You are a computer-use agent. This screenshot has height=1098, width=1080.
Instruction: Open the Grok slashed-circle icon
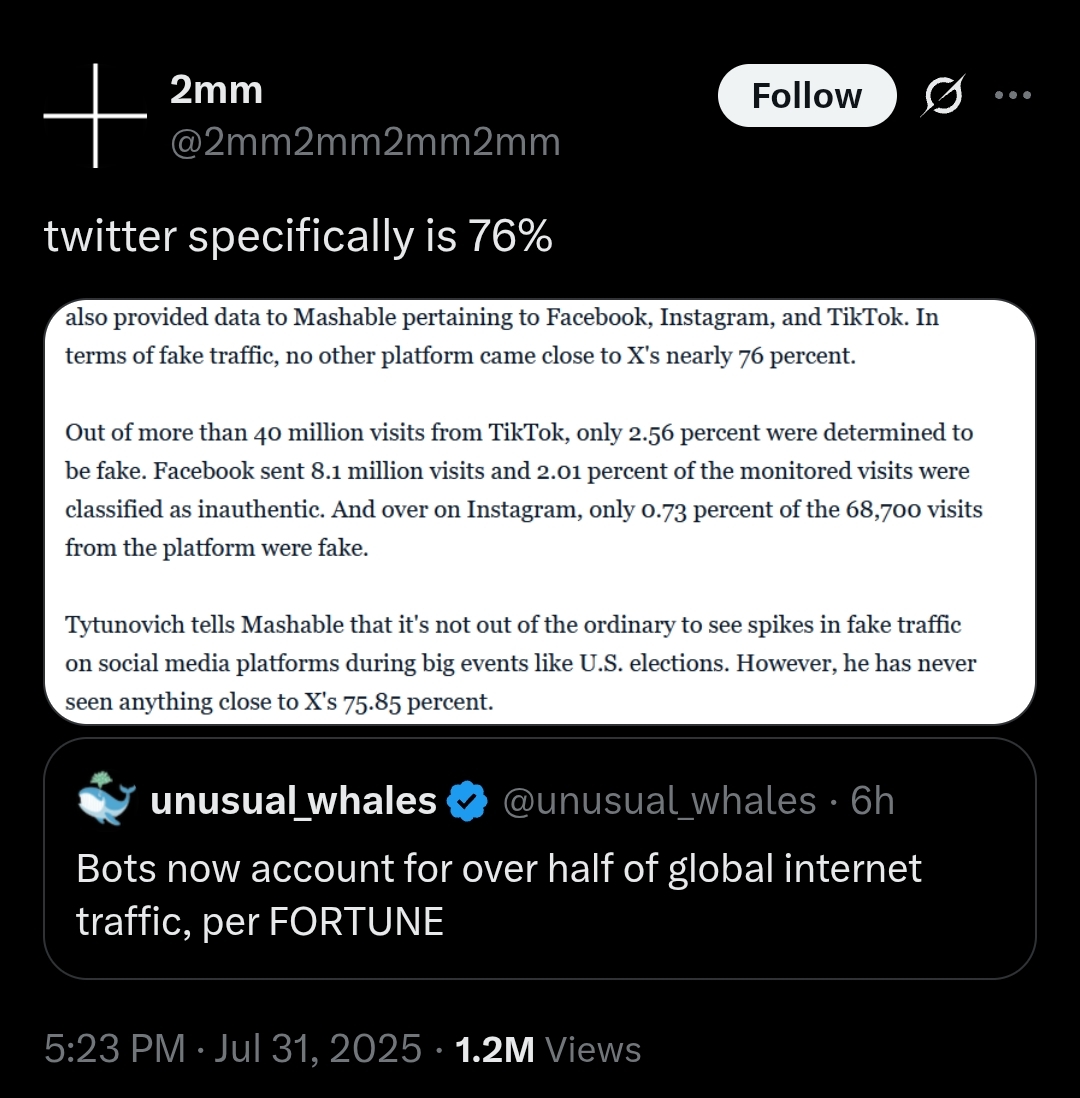943,95
